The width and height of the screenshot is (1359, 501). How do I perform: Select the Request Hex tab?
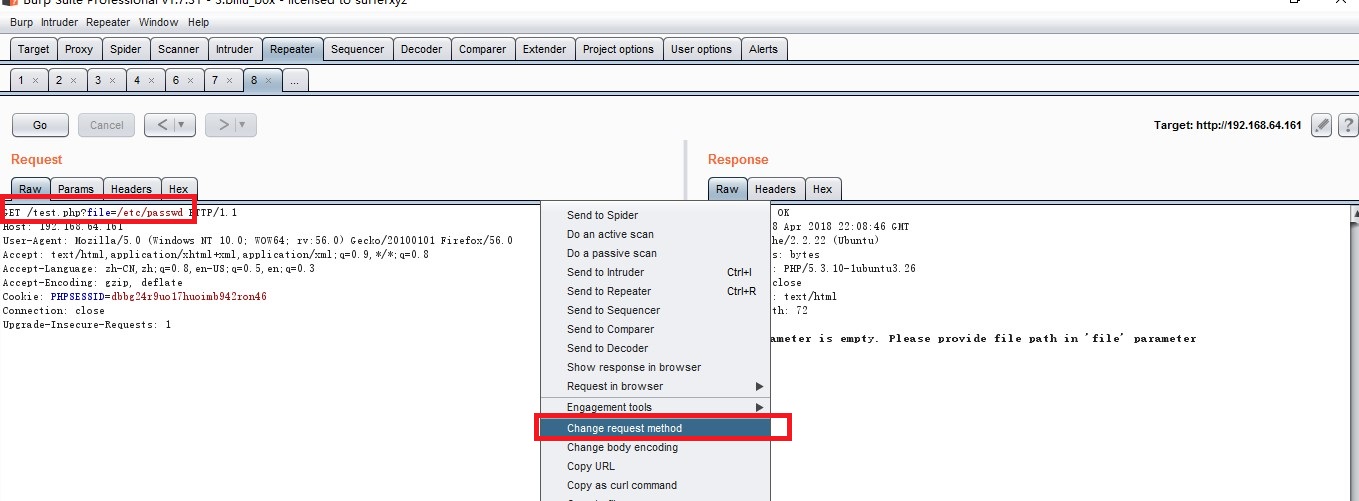click(178, 189)
